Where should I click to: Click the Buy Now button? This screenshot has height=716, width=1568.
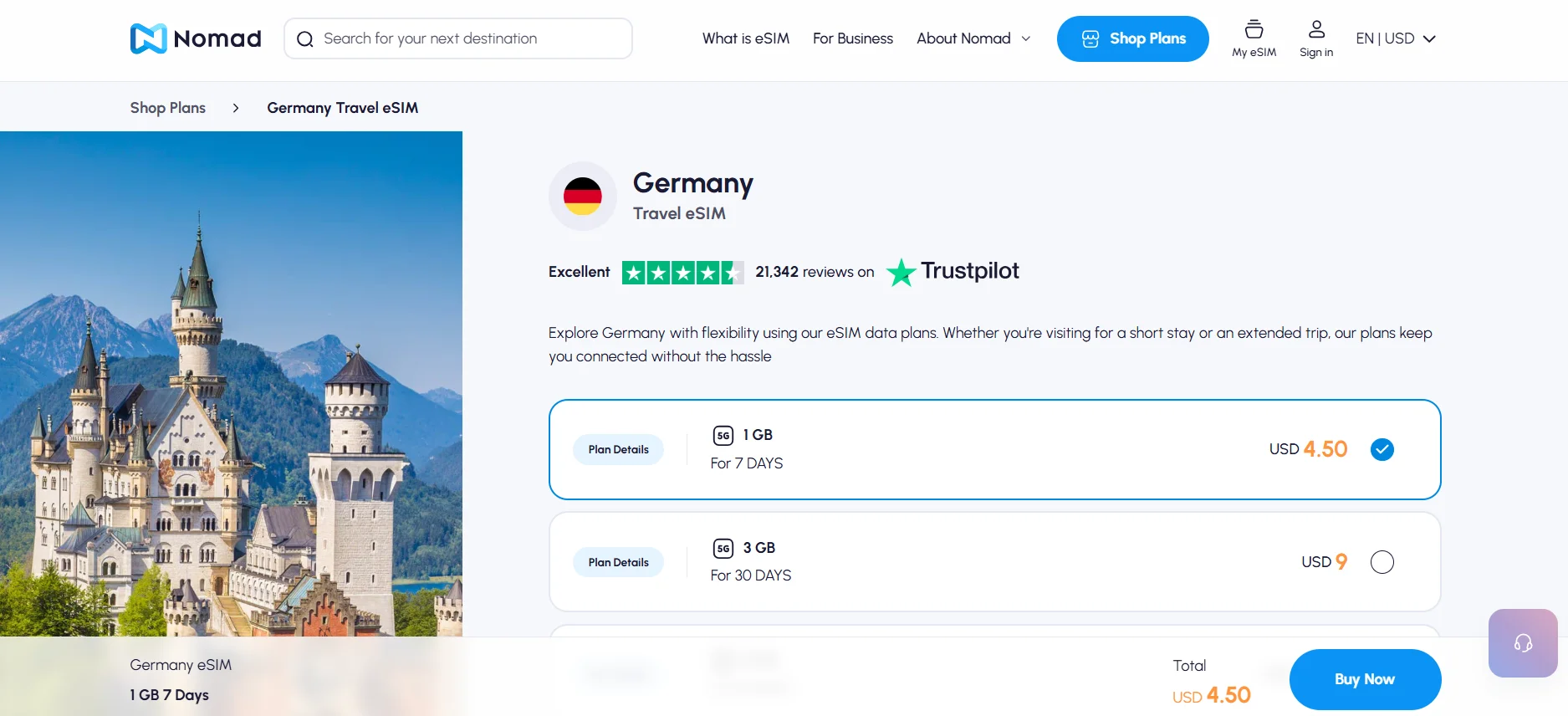[x=1365, y=679]
